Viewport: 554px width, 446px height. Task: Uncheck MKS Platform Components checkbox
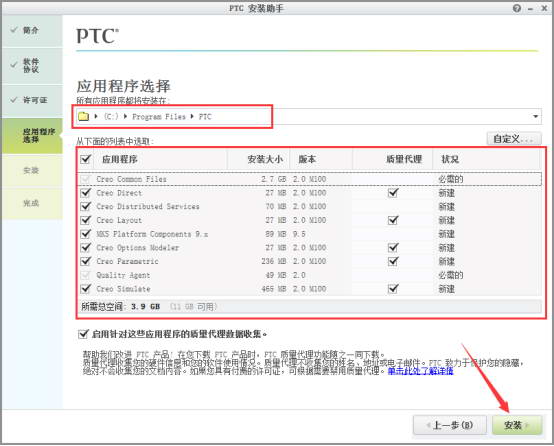point(86,234)
